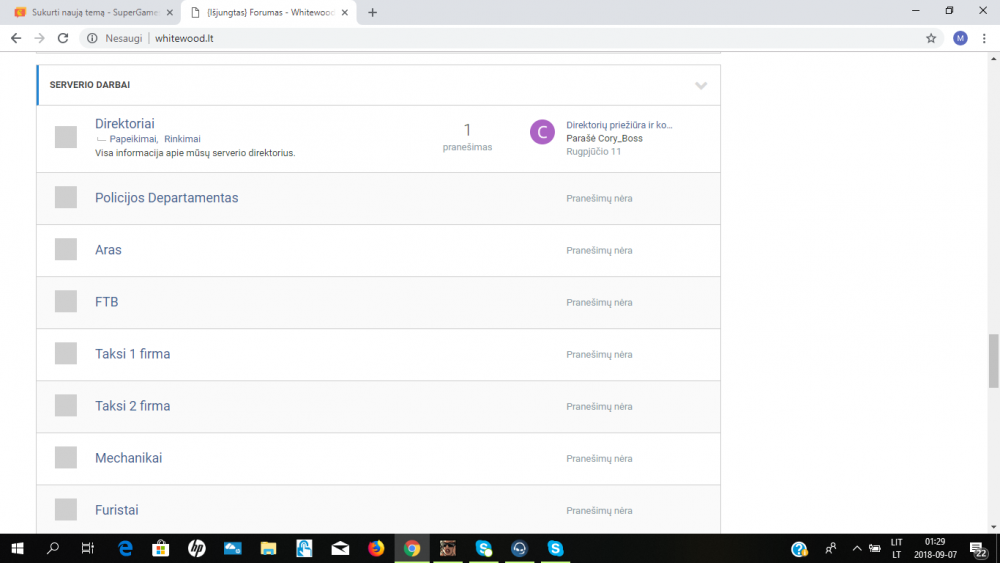
Task: Collapse the SERVERIO DARBAI section chevron
Action: 701,85
